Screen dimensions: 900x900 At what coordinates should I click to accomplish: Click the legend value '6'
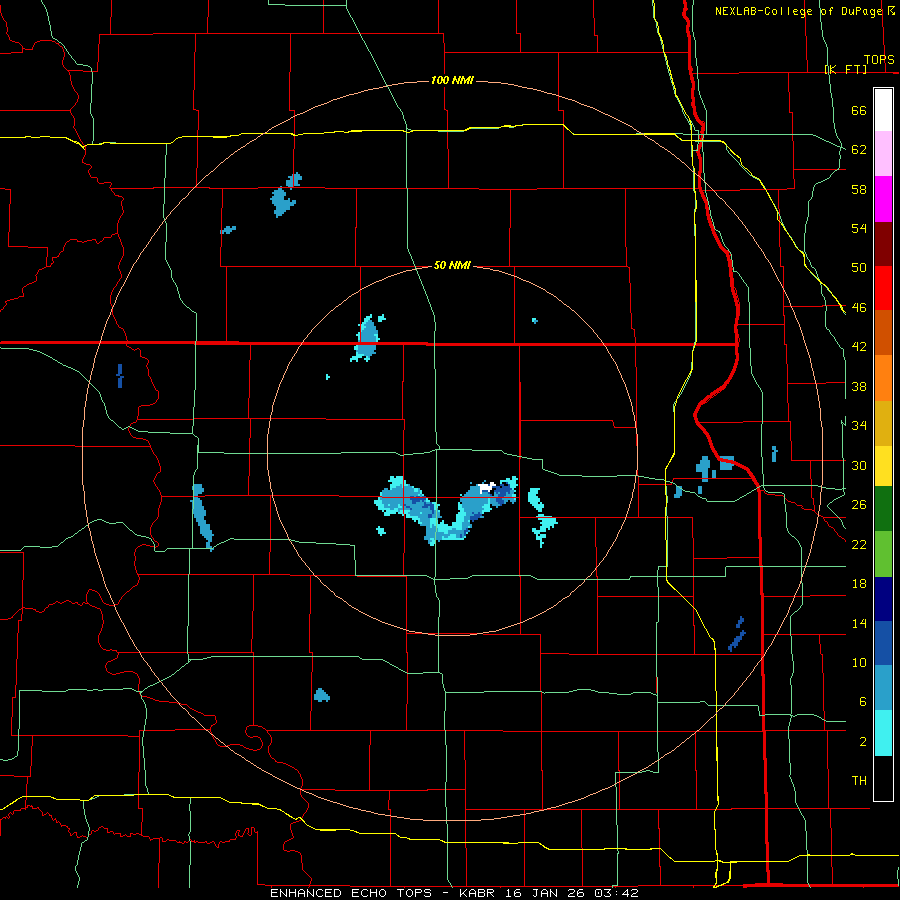click(863, 701)
